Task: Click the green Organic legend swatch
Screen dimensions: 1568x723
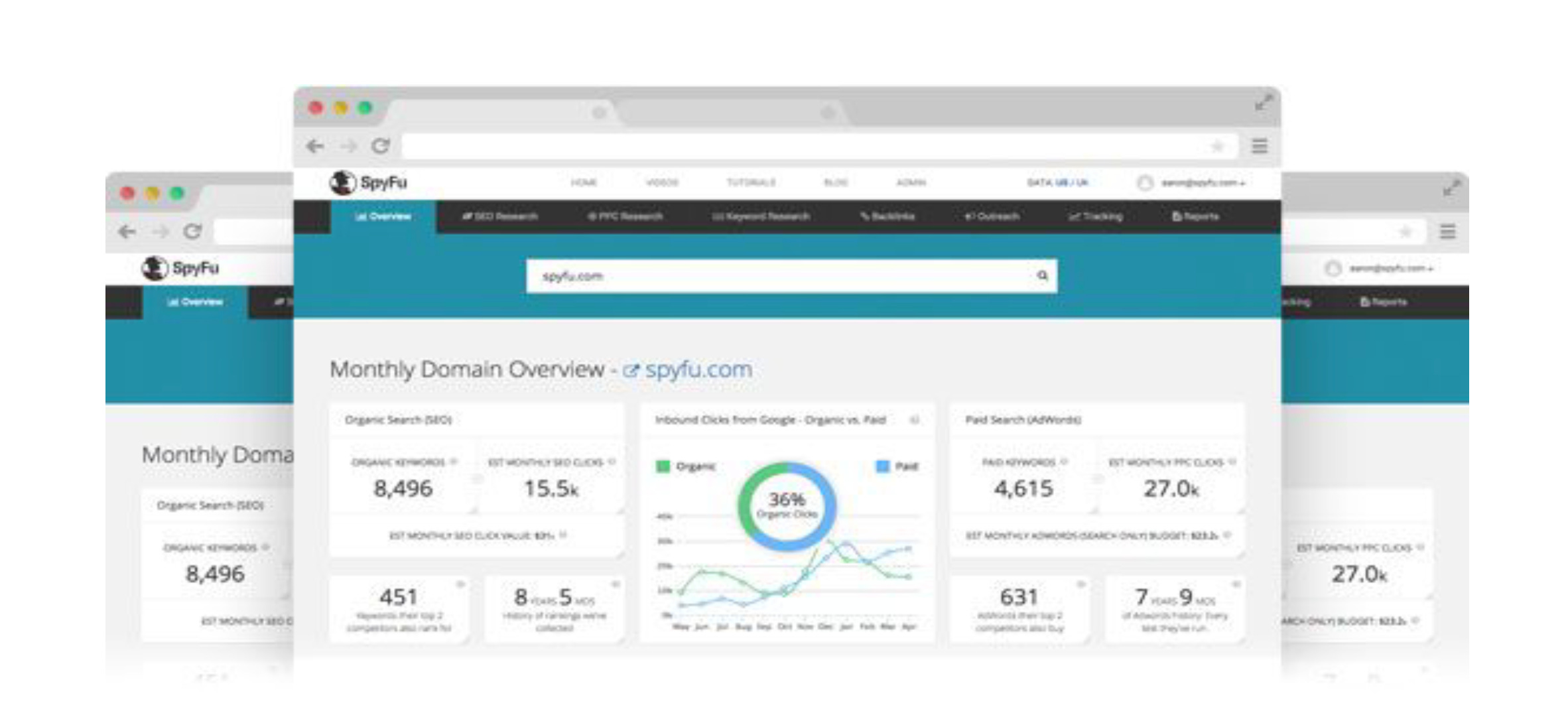Action: pyautogui.click(x=663, y=466)
